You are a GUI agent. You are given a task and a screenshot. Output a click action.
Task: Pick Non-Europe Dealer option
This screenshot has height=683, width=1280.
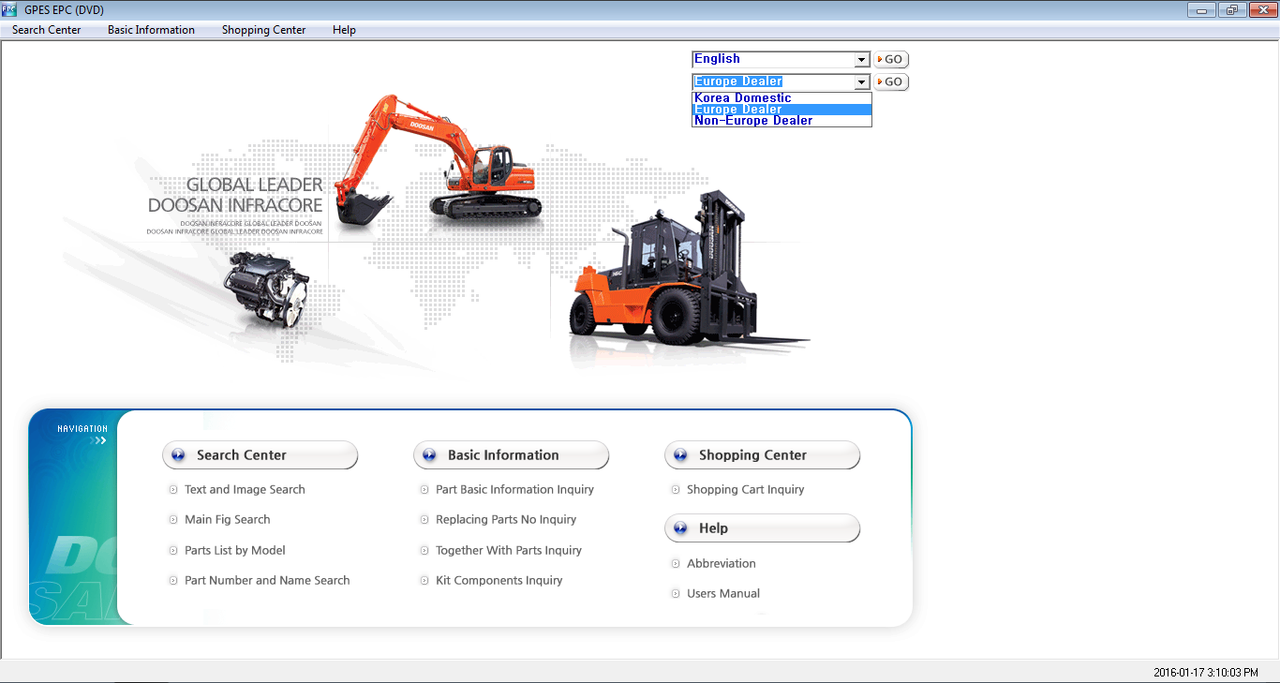coord(782,120)
